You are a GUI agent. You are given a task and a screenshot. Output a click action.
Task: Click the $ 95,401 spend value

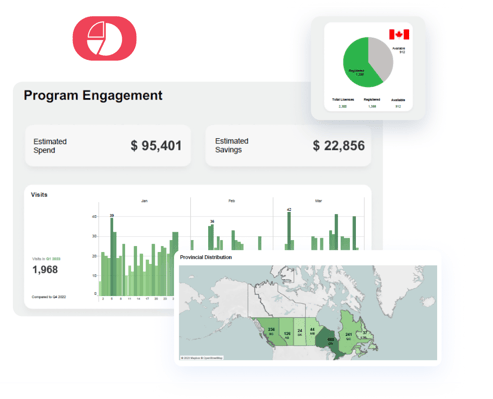[156, 146]
